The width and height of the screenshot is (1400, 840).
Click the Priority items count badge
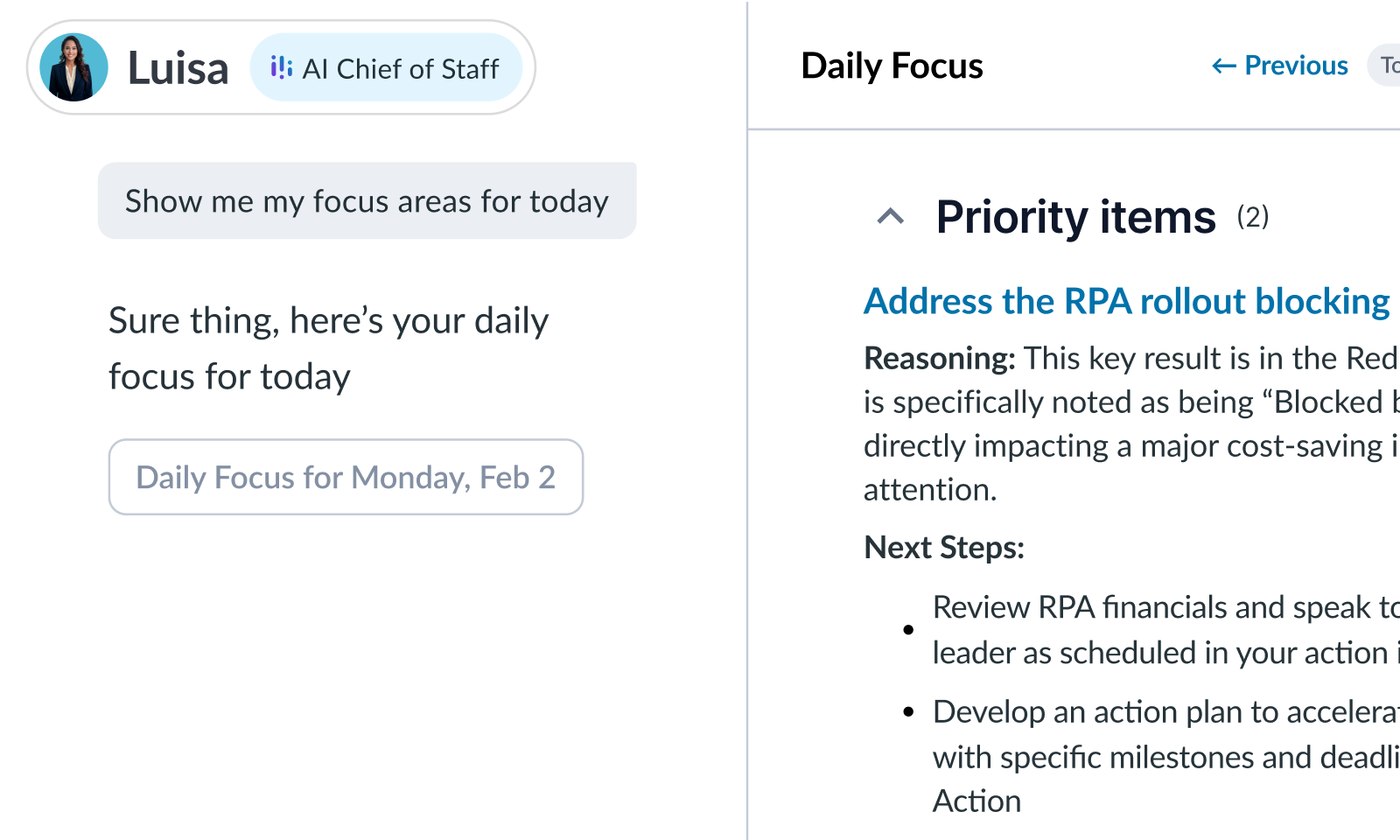pos(1253,217)
